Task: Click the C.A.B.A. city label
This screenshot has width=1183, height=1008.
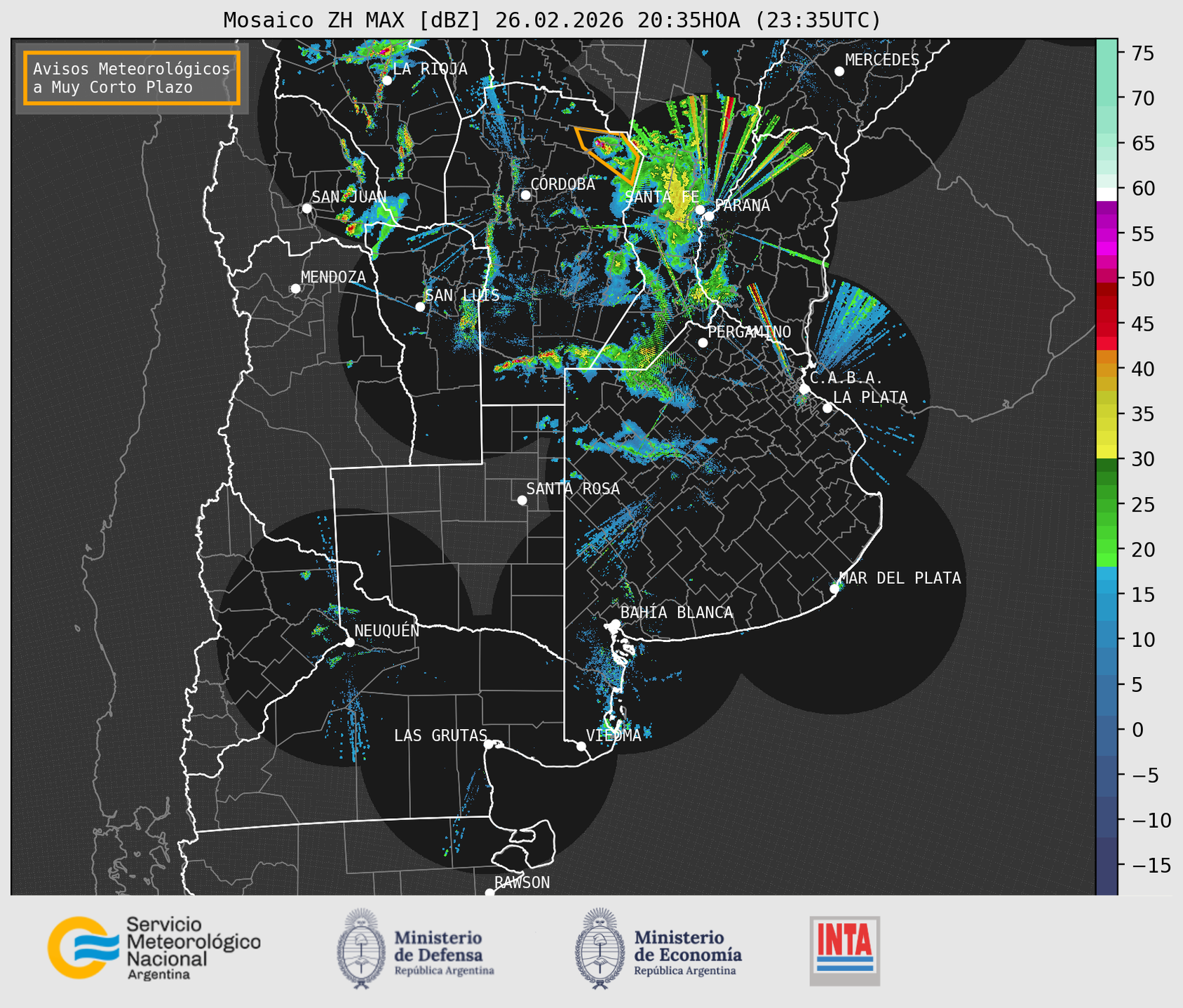Action: [846, 378]
